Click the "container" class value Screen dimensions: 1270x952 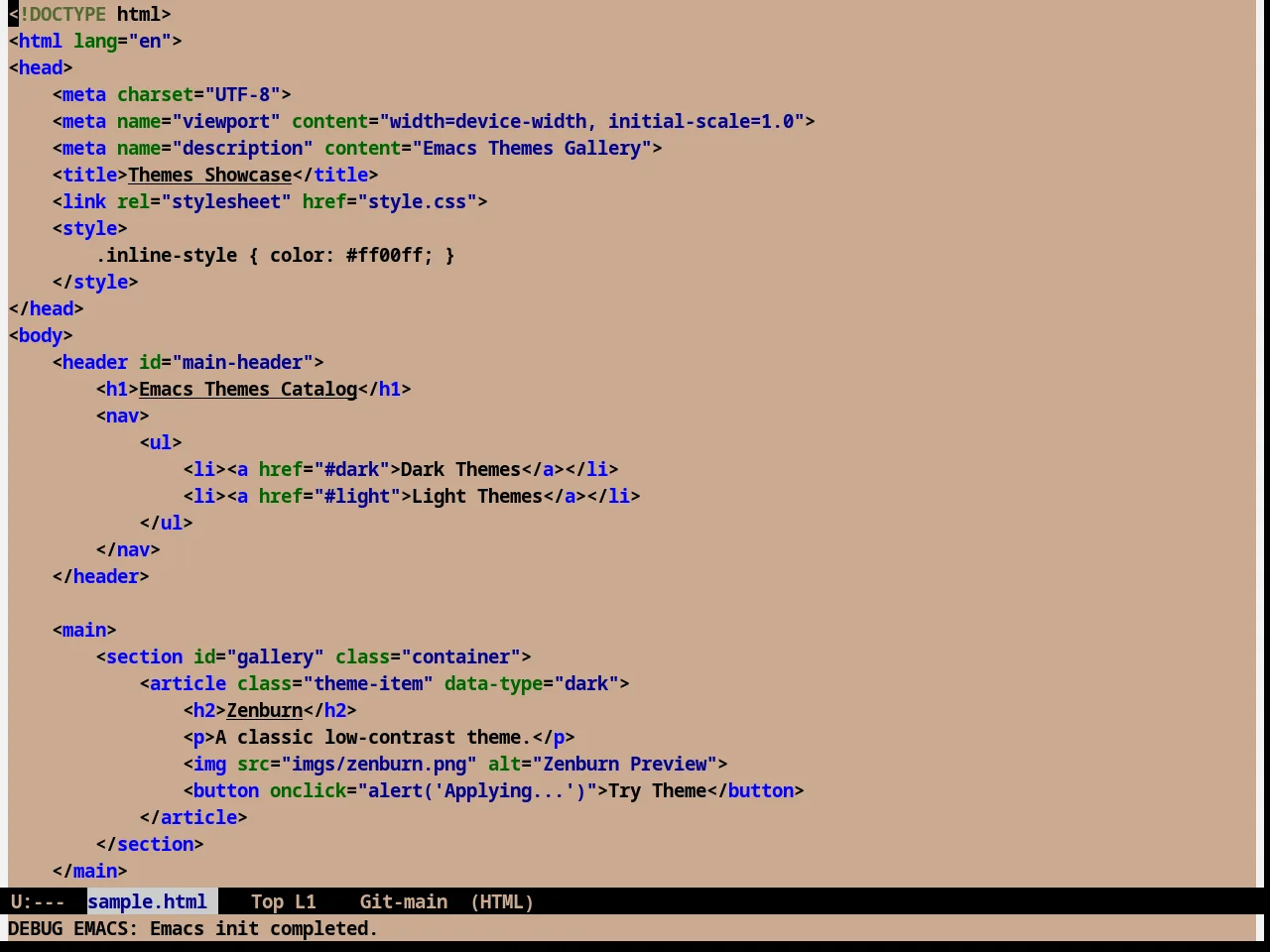pyautogui.click(x=460, y=656)
